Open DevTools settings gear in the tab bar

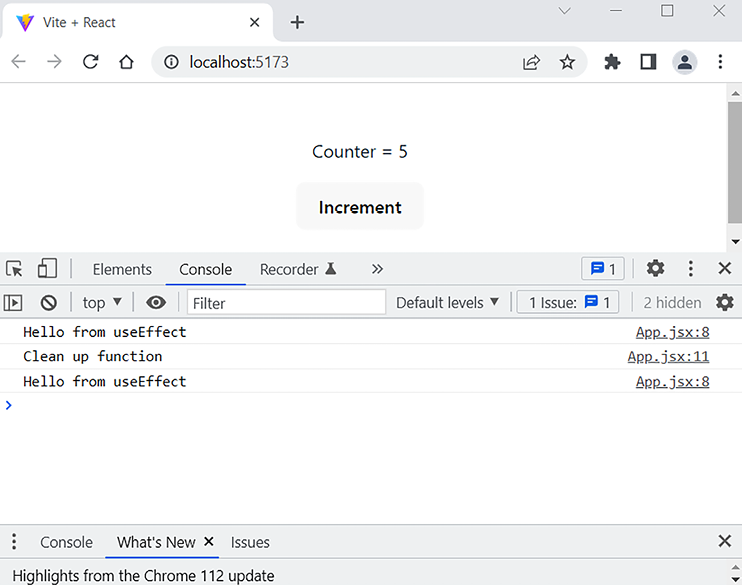coord(655,269)
